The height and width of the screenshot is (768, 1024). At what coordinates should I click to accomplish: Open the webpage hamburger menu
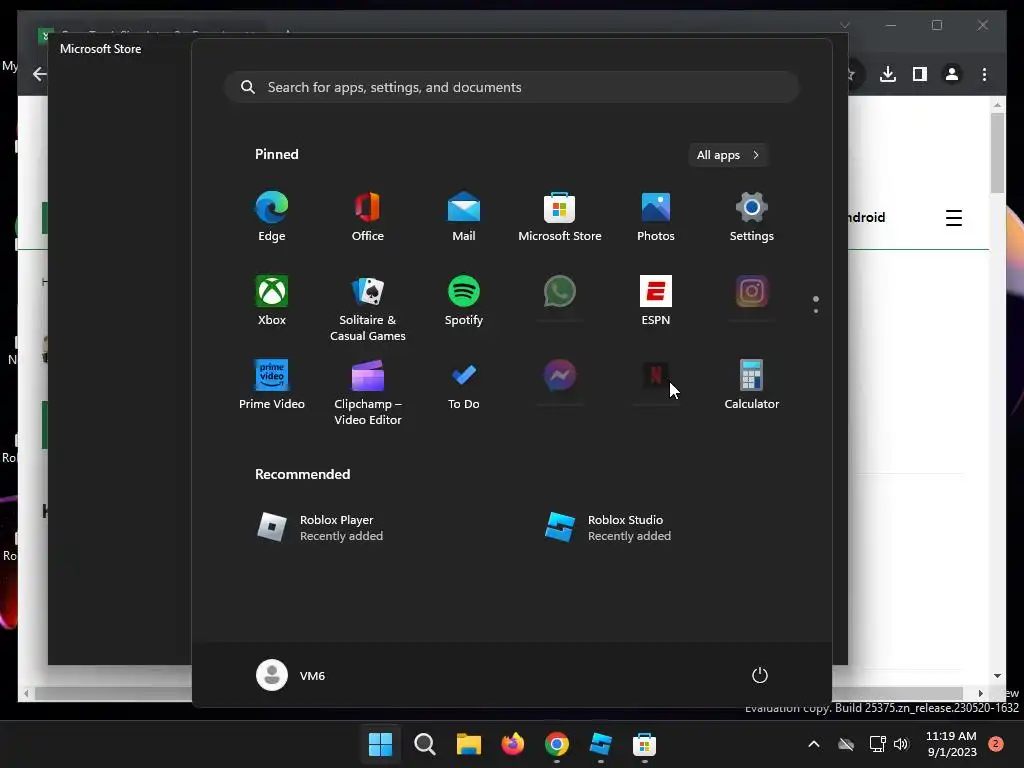point(953,217)
